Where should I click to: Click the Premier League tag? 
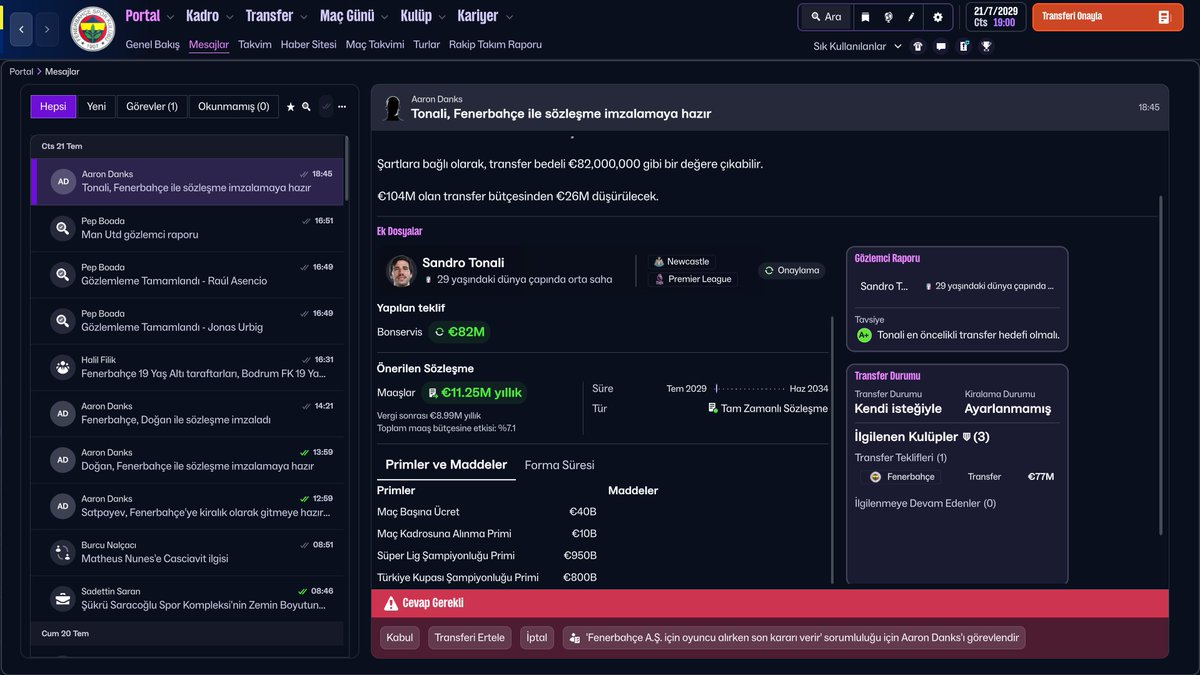[693, 279]
